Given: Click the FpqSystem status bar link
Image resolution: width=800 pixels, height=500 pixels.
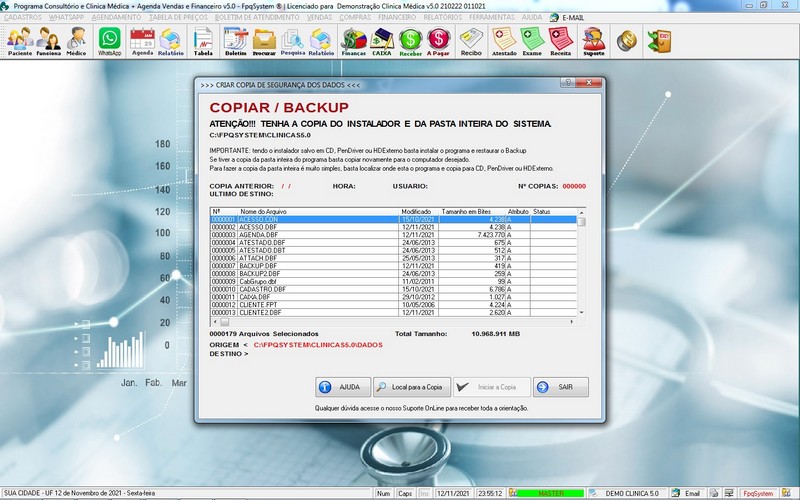Looking at the screenshot, I should pyautogui.click(x=758, y=493).
